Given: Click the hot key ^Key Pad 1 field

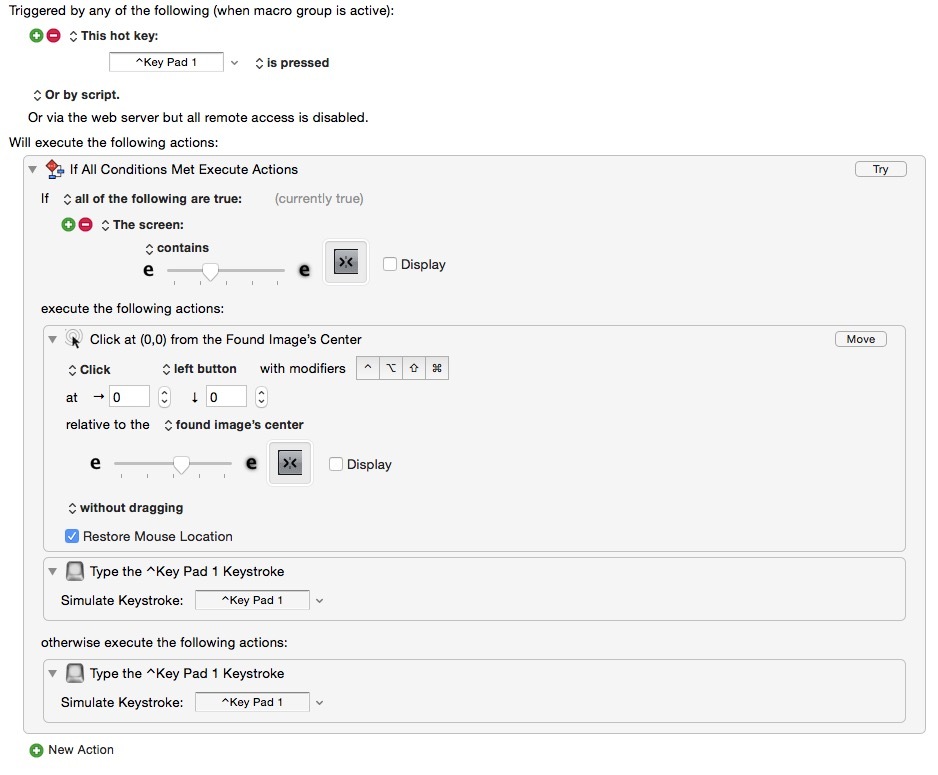Looking at the screenshot, I should click(166, 62).
